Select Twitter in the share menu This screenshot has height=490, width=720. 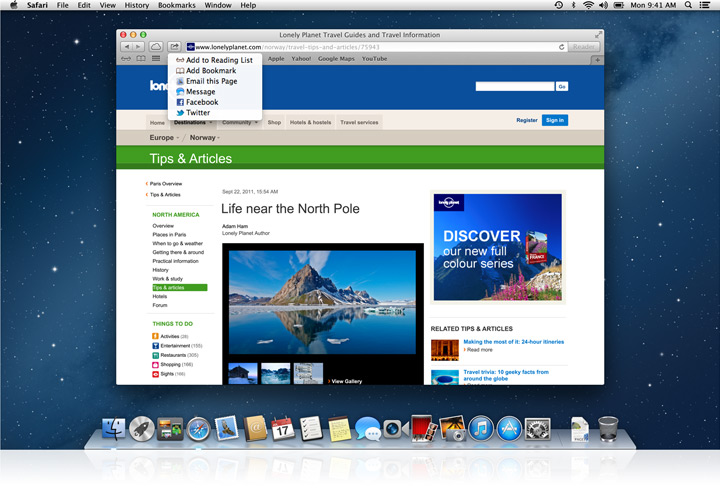(x=198, y=113)
